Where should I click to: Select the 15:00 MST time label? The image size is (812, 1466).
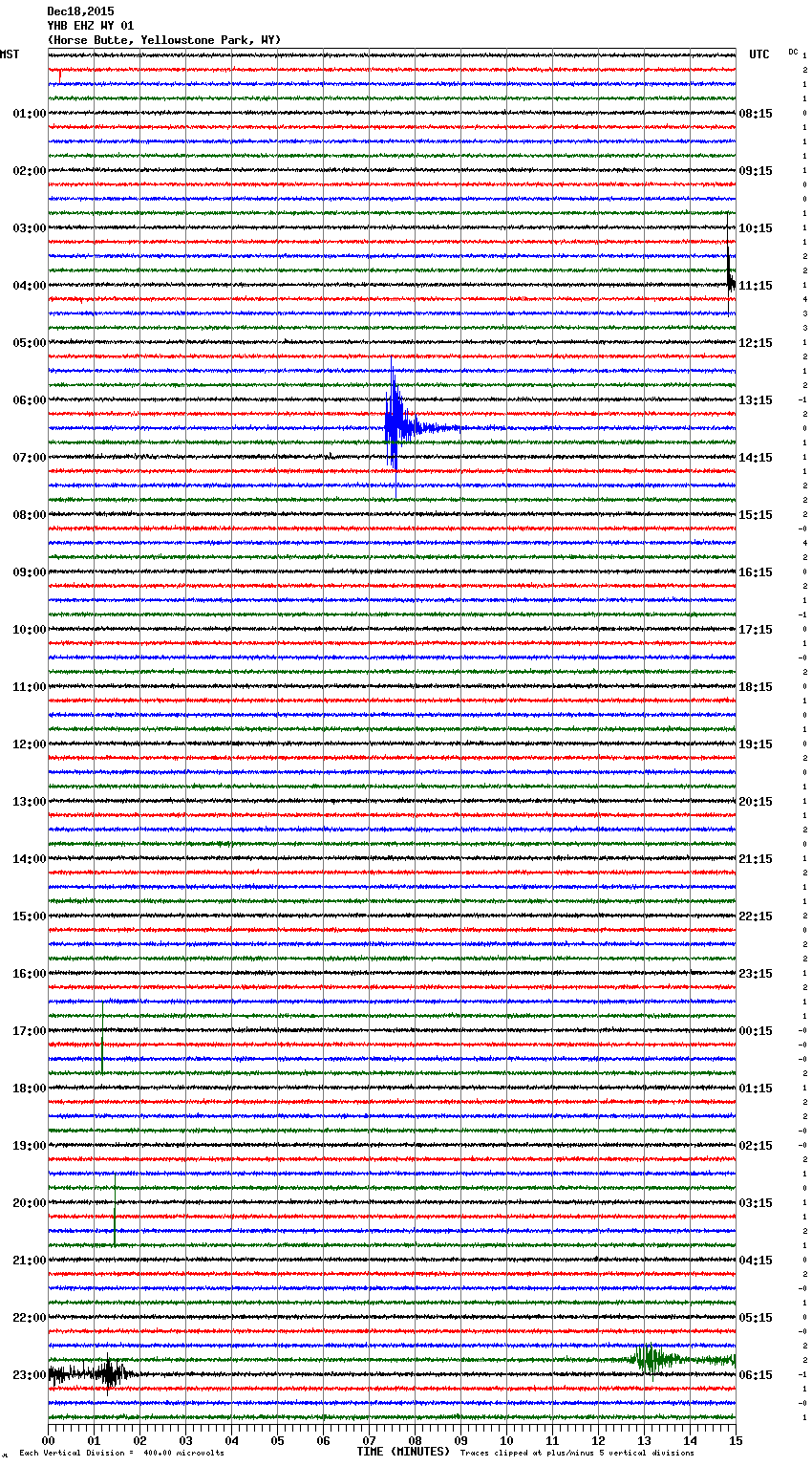pos(29,916)
